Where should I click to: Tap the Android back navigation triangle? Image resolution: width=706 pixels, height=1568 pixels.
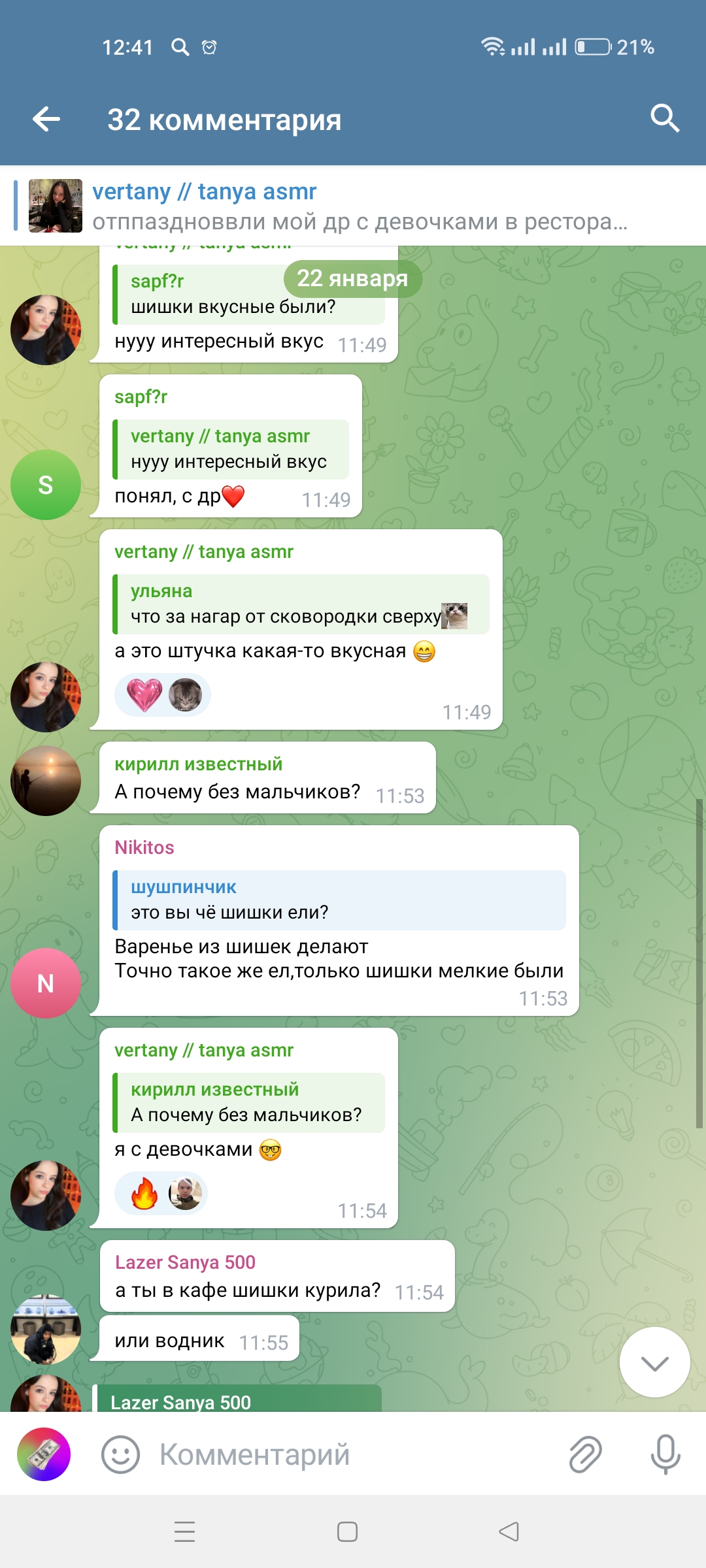(x=509, y=1531)
